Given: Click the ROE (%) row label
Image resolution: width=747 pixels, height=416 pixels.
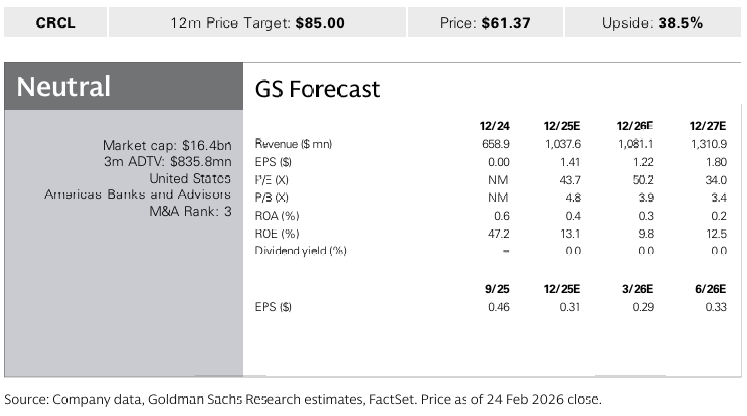Looking at the screenshot, I should point(278,232).
